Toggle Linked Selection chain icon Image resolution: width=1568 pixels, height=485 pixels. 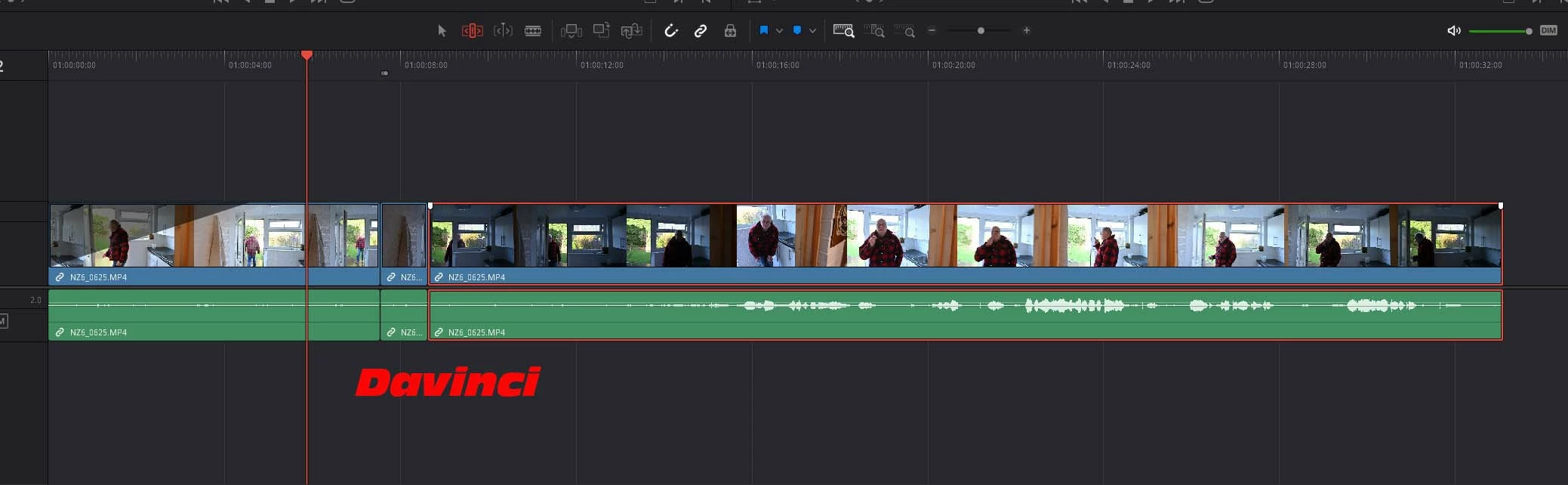pos(701,31)
